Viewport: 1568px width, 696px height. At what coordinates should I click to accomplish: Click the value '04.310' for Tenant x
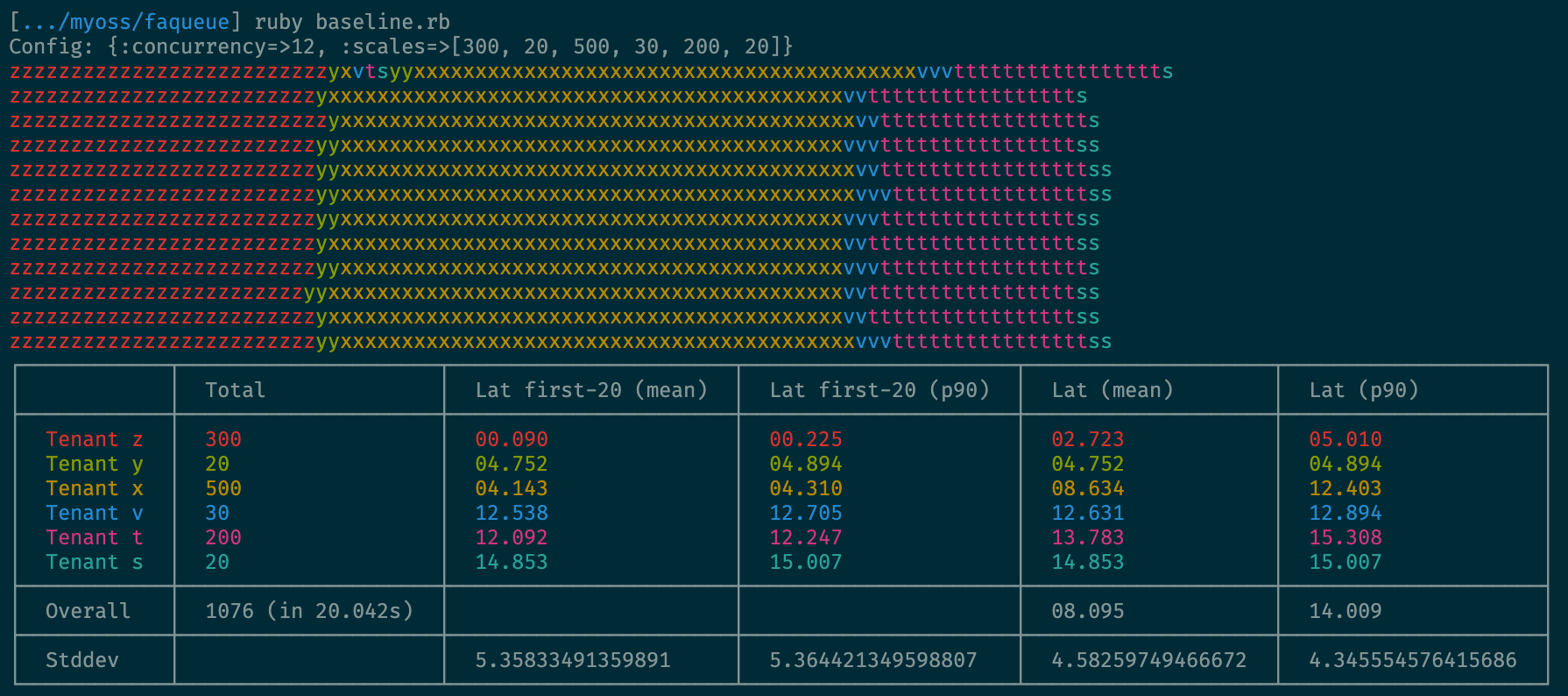pyautogui.click(x=806, y=488)
